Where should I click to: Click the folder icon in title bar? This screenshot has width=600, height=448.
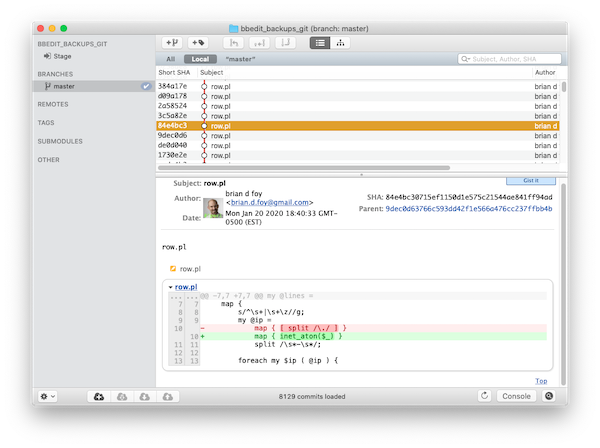(x=233, y=29)
